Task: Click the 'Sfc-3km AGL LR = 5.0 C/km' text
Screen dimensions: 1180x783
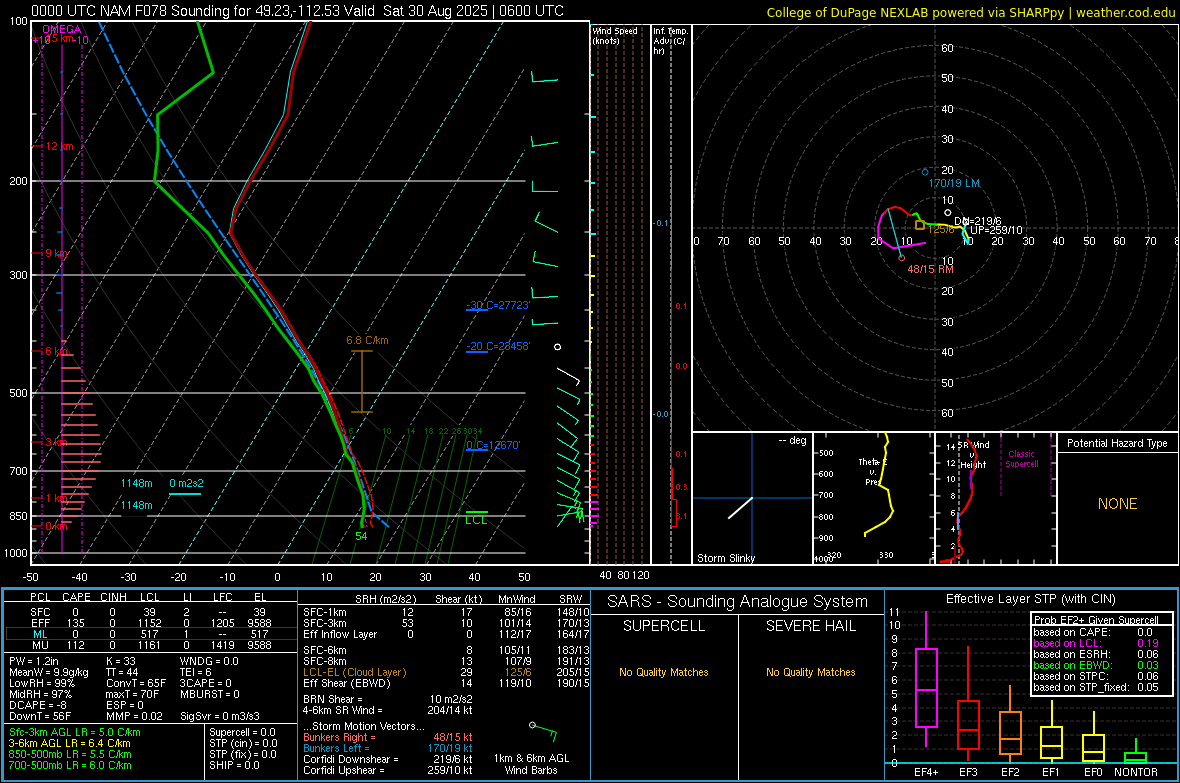Action: pos(75,732)
